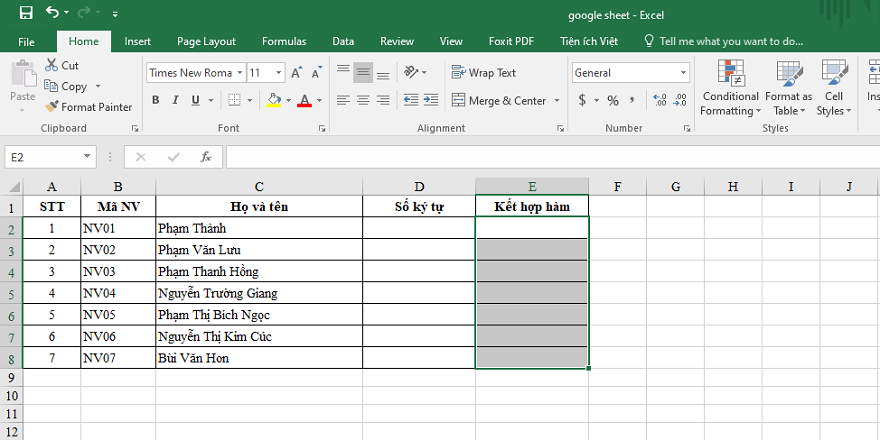This screenshot has width=880, height=440.
Task: Switch to the Formulas ribbon tab
Action: pos(284,41)
